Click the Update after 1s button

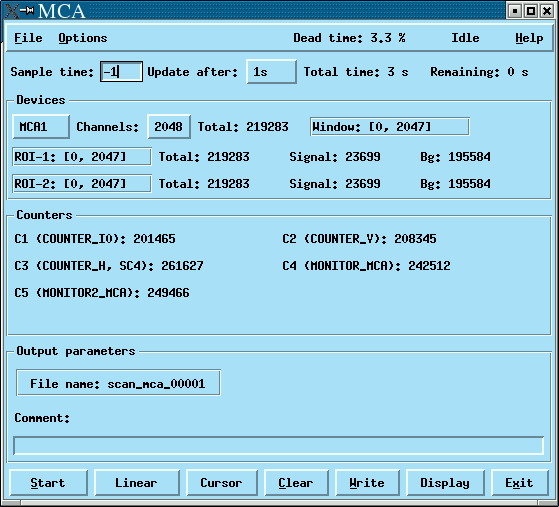click(271, 72)
